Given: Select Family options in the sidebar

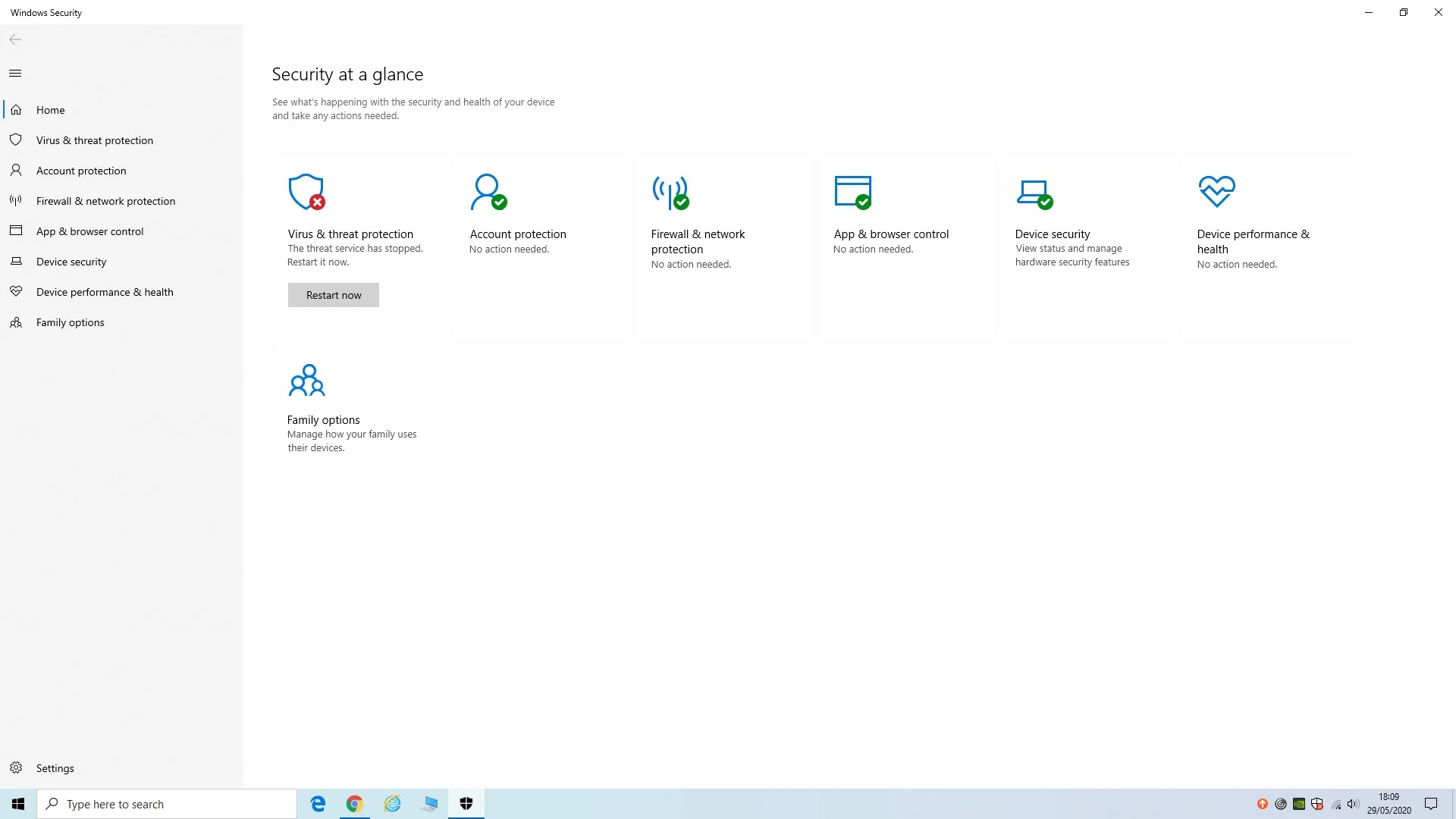Looking at the screenshot, I should coord(121,322).
